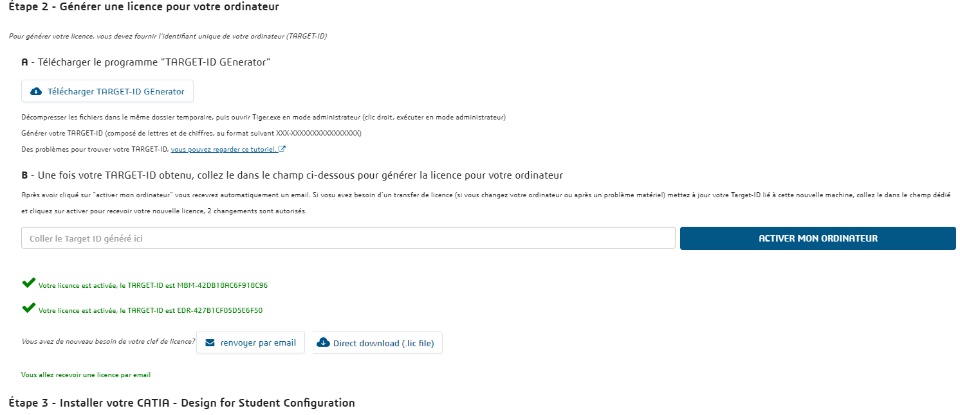960x415 pixels.
Task: Click the EDR-427B1CF05D5E6F50 activation message
Action: pyautogui.click(x=152, y=311)
